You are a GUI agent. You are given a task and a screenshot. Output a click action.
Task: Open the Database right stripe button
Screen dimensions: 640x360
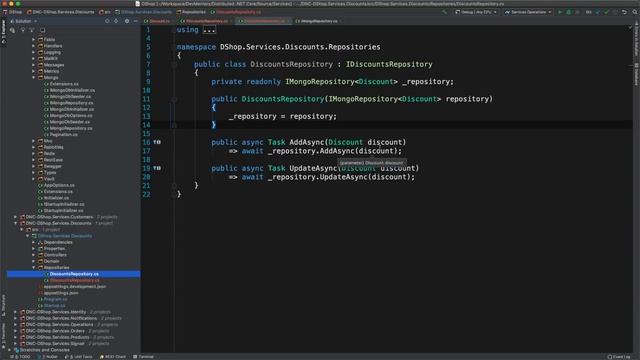(x=636, y=74)
